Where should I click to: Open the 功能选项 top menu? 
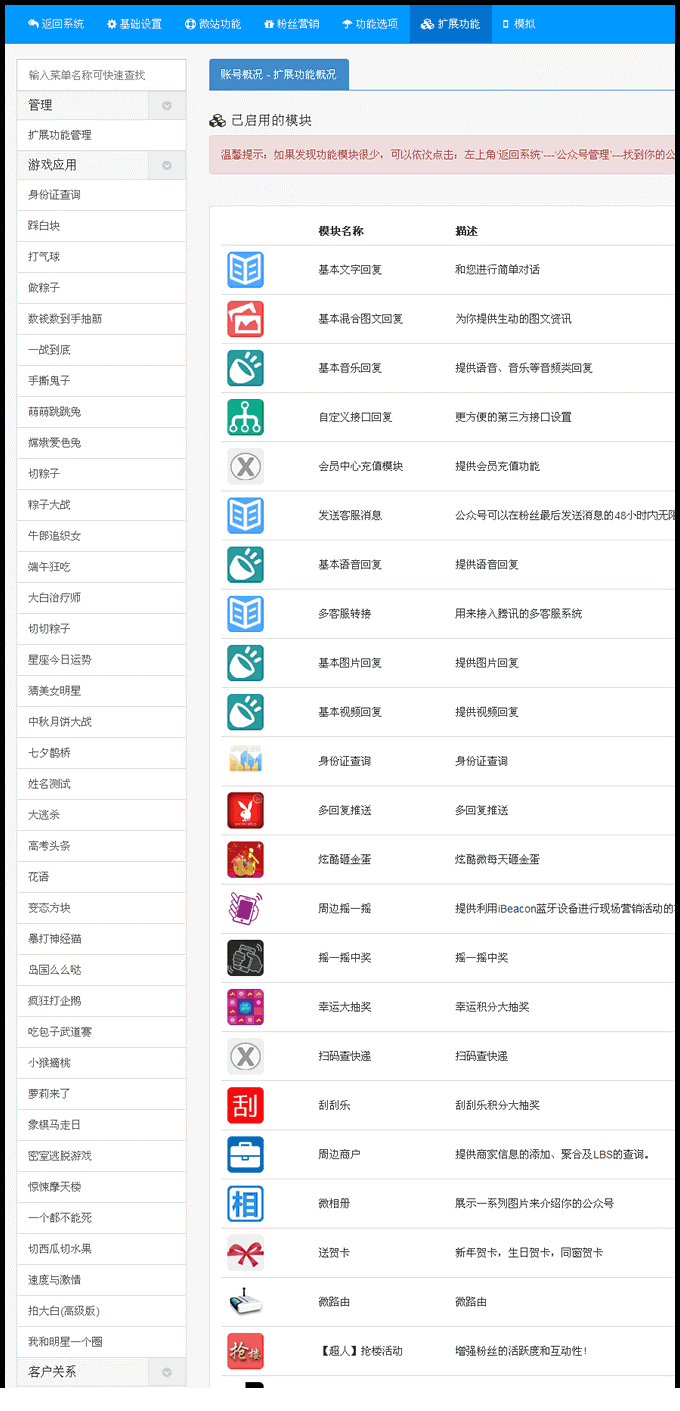(370, 23)
